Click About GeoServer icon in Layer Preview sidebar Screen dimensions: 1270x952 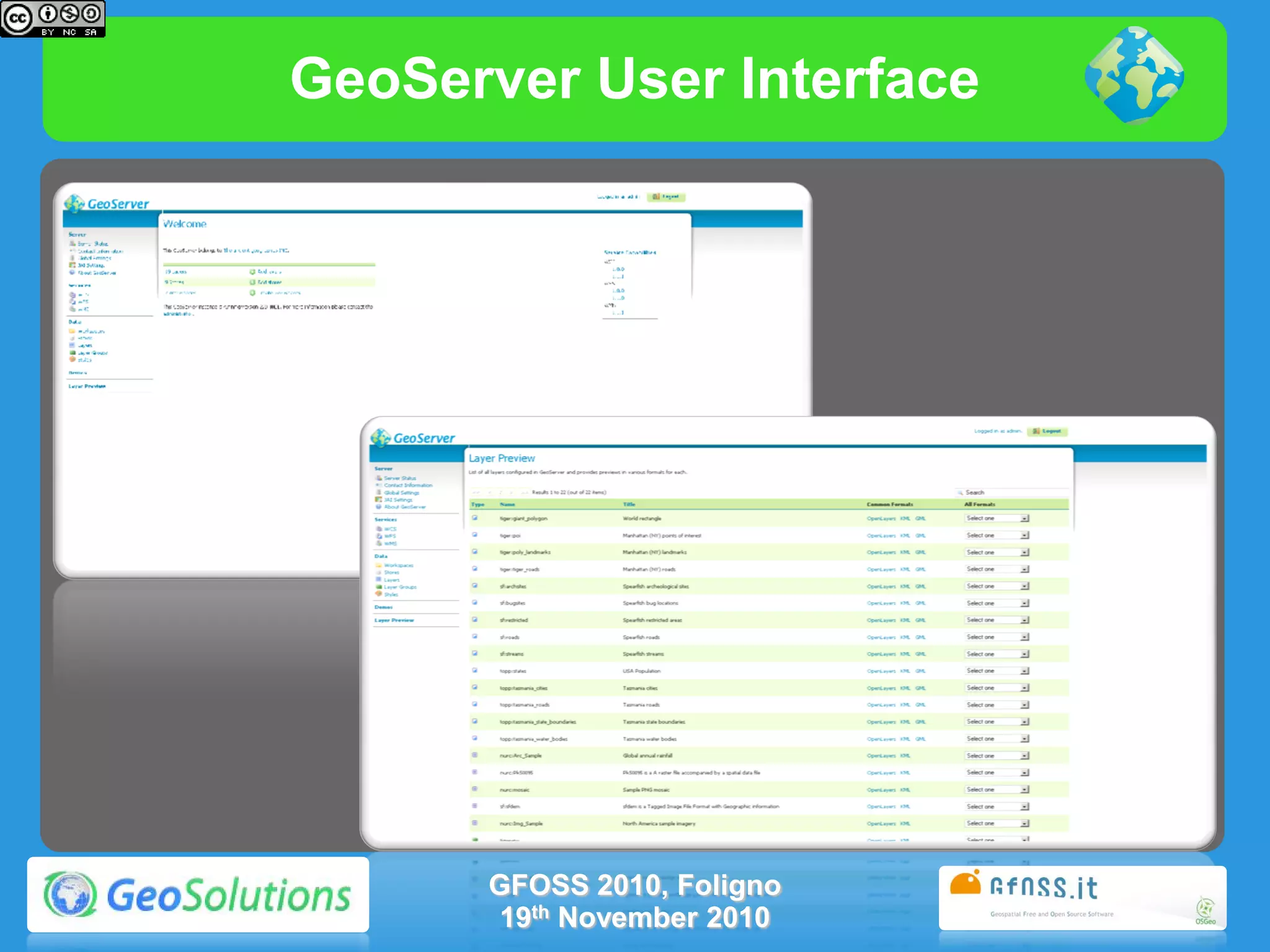point(378,507)
